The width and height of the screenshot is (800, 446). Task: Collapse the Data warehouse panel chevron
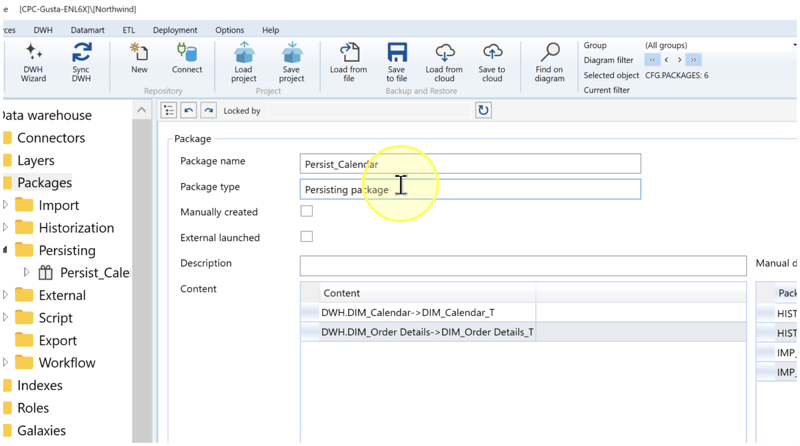(x=141, y=110)
